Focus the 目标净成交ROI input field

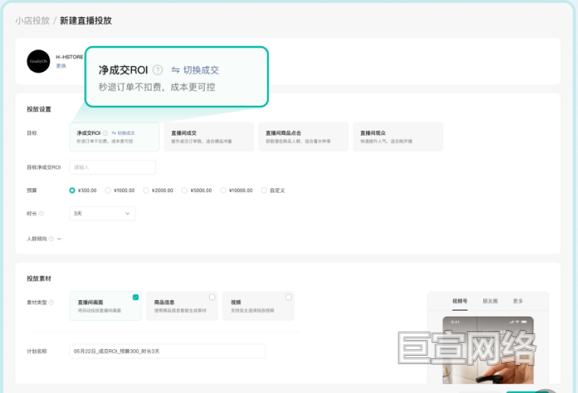click(x=112, y=167)
